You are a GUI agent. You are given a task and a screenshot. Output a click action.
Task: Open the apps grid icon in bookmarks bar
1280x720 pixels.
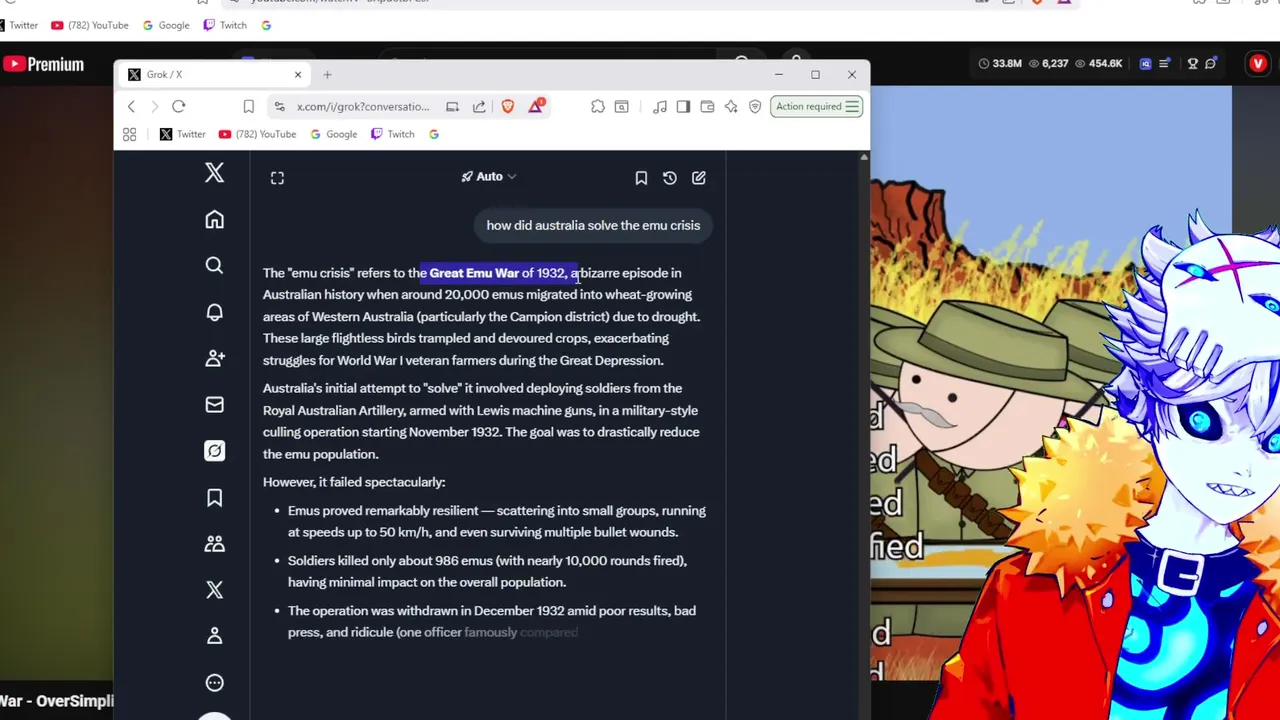(x=129, y=134)
